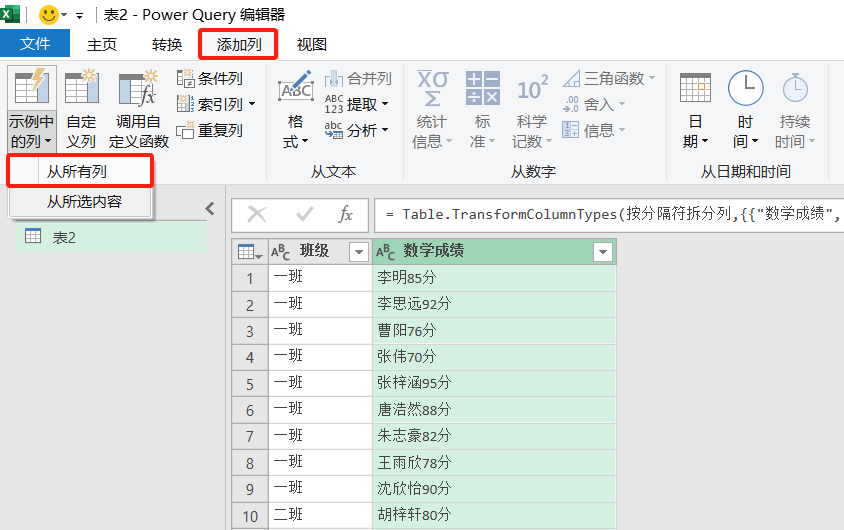This screenshot has height=530, width=844.
Task: Click the ABC type icon of 班级
Action: click(x=280, y=252)
